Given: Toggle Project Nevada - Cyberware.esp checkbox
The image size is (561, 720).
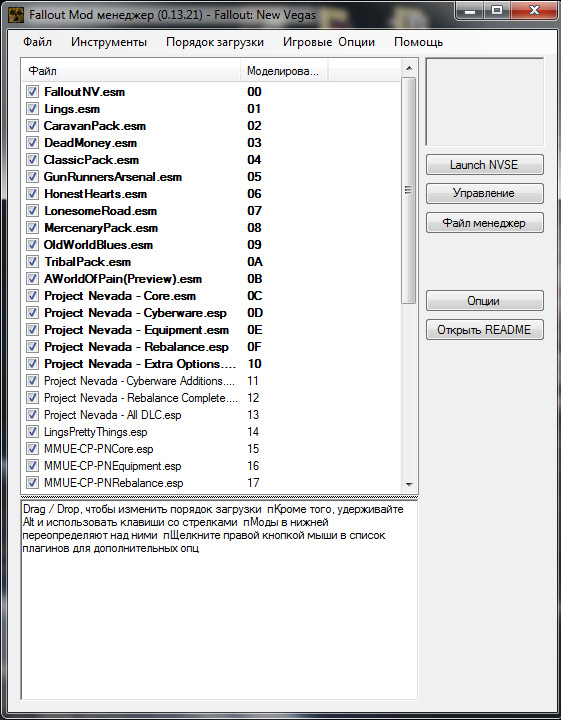Looking at the screenshot, I should [x=32, y=313].
